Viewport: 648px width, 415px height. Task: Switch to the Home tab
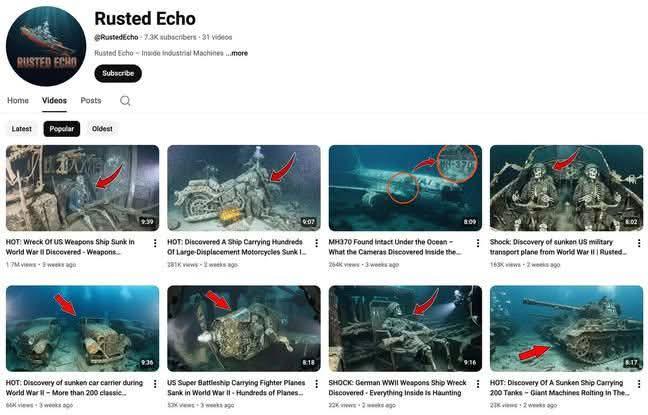click(18, 100)
